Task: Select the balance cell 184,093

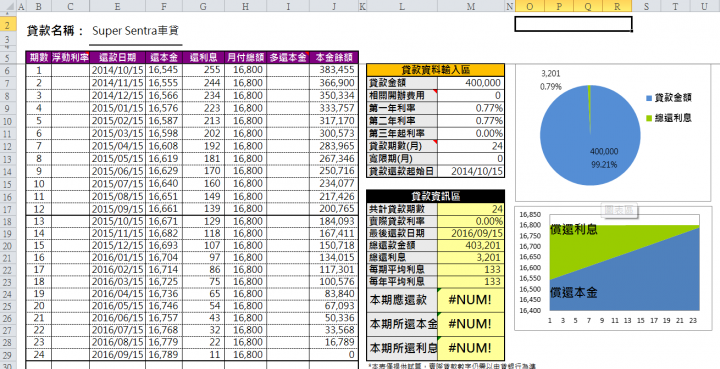Action: [x=334, y=221]
